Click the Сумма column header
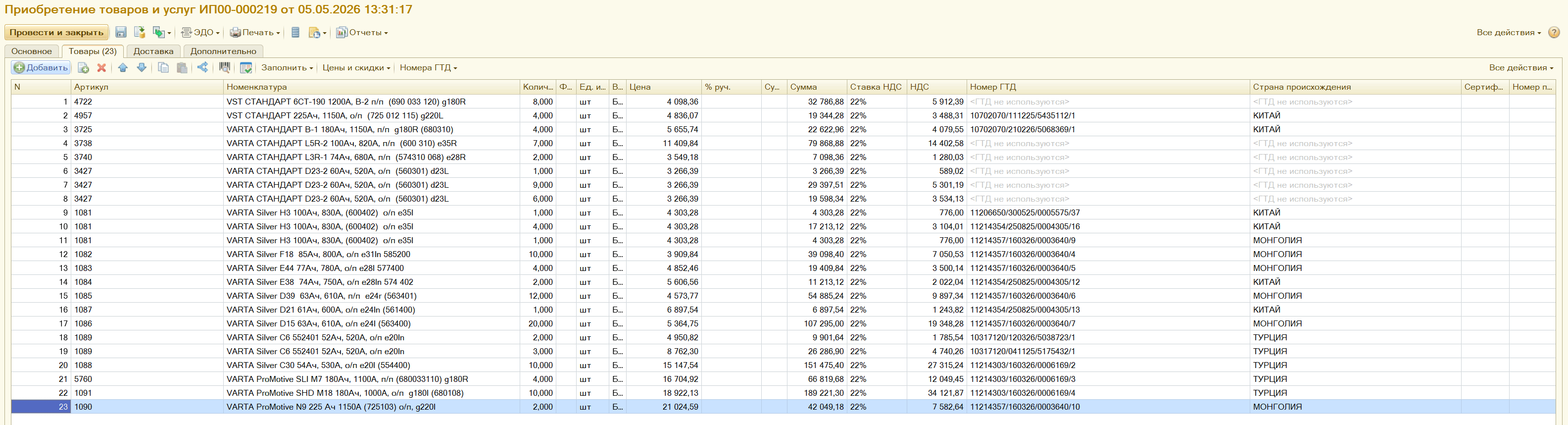Screen dimensions: 1568x425 point(817,87)
